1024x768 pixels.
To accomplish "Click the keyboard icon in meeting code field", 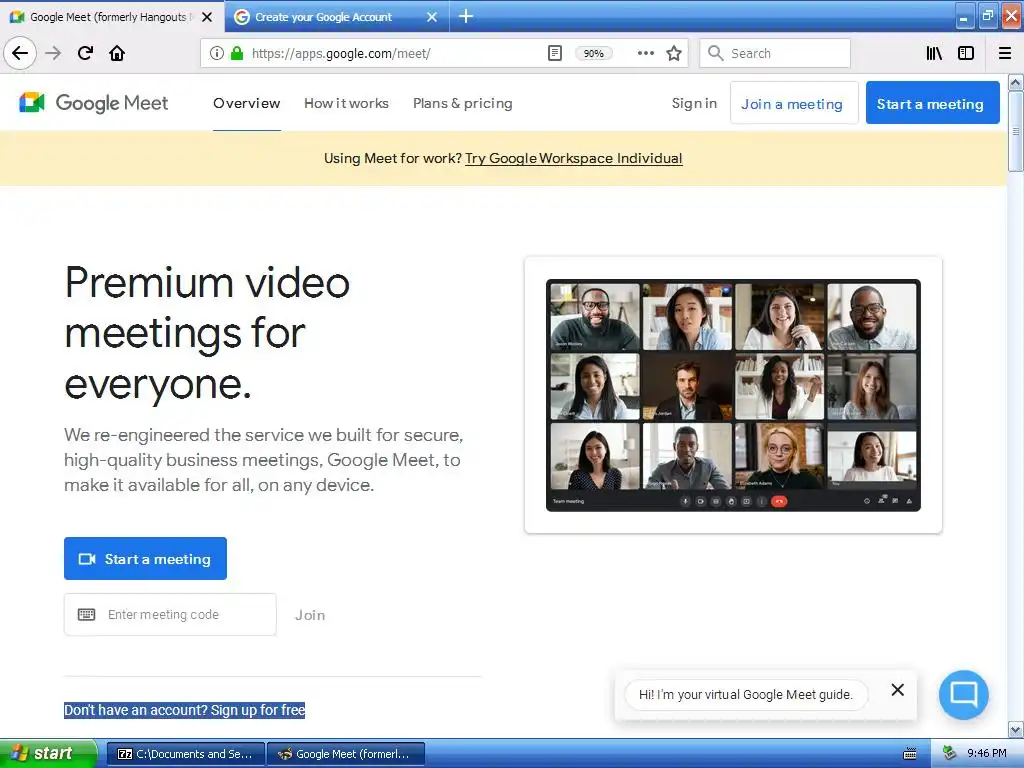I will (86, 615).
